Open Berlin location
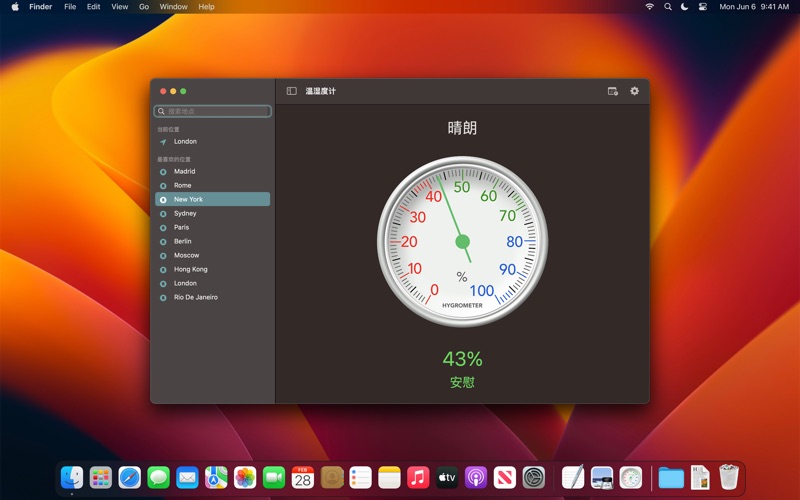Viewport: 800px width, 500px height. point(183,242)
